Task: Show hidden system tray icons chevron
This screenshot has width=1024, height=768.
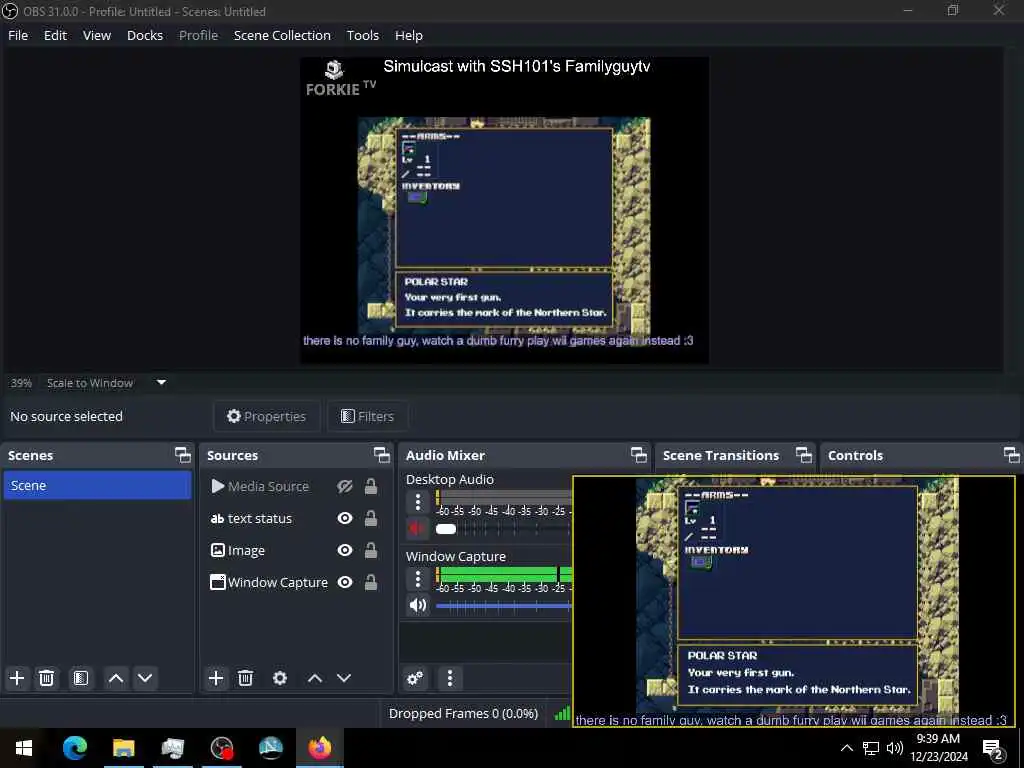Action: point(846,748)
